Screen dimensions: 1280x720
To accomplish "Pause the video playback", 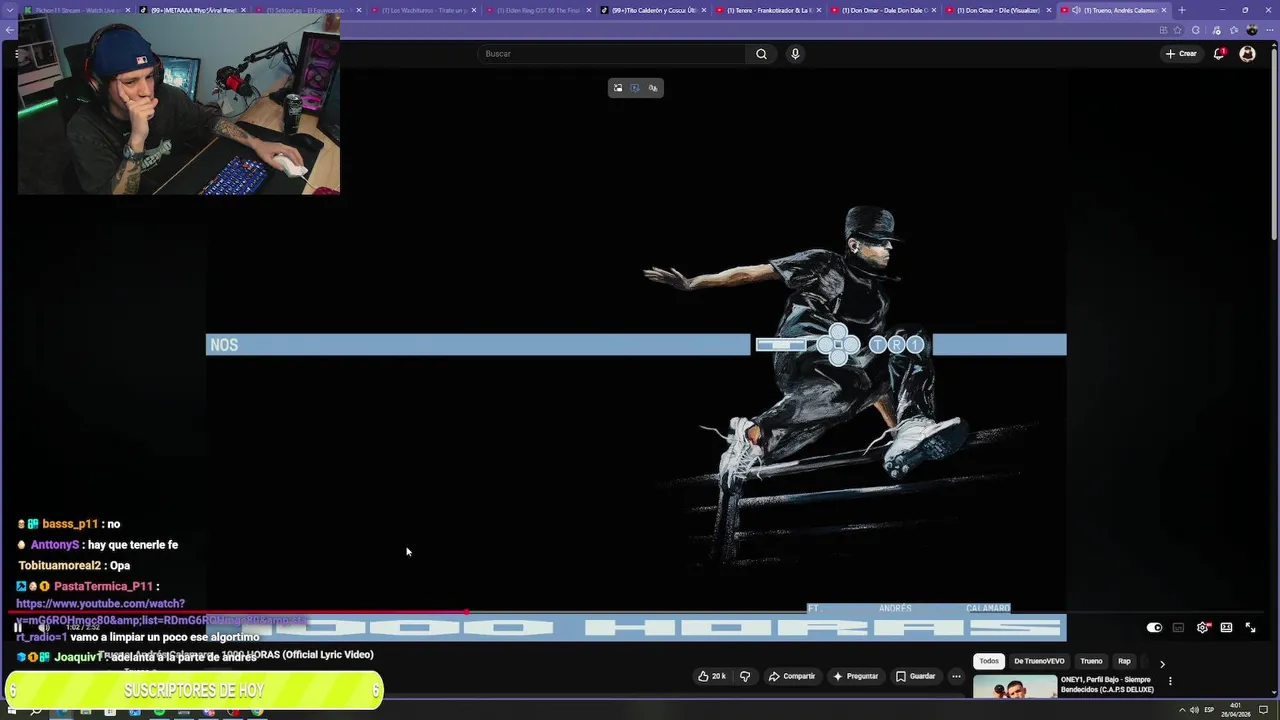I will [x=17, y=627].
